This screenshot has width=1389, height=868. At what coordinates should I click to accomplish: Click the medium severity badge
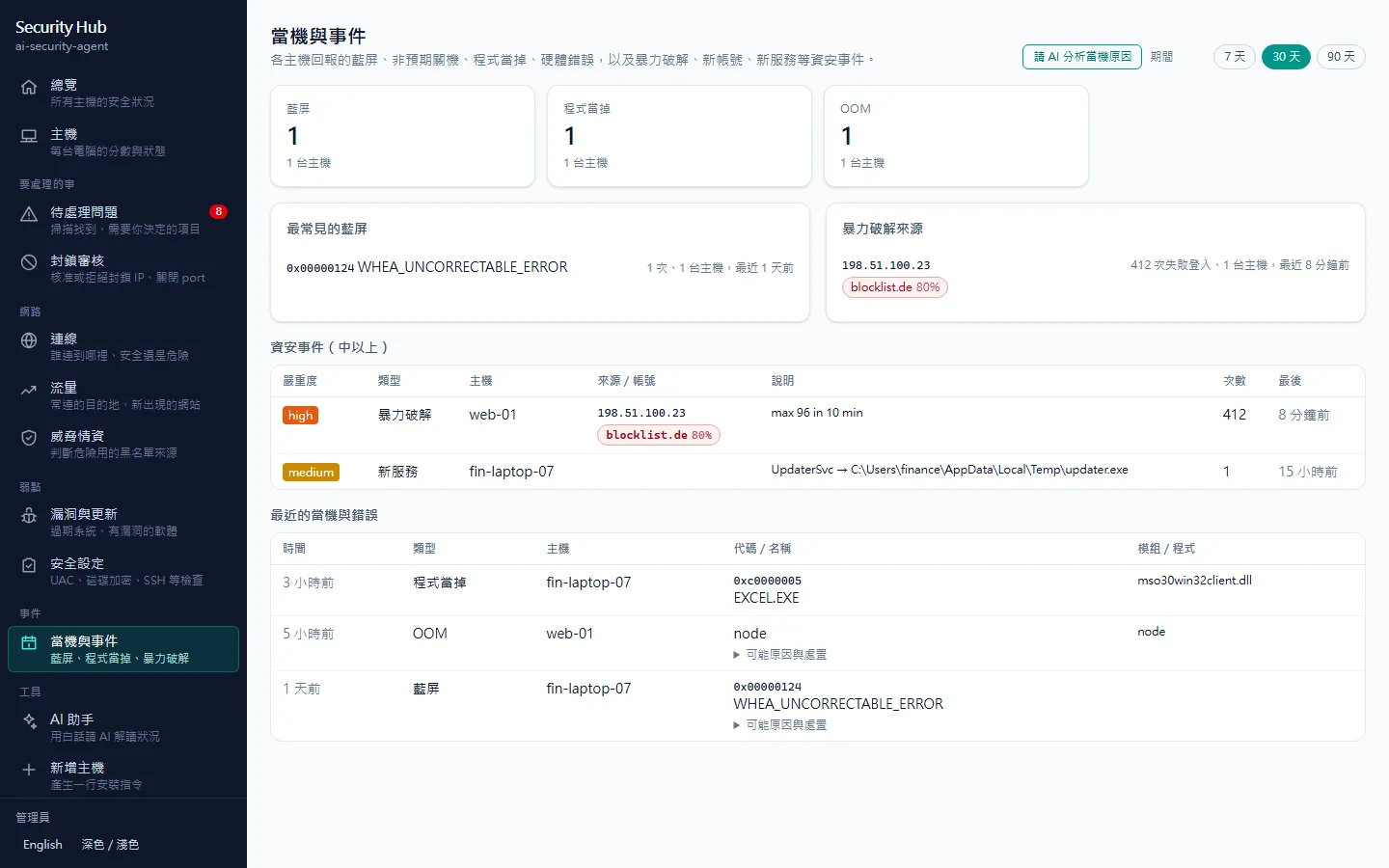point(311,473)
